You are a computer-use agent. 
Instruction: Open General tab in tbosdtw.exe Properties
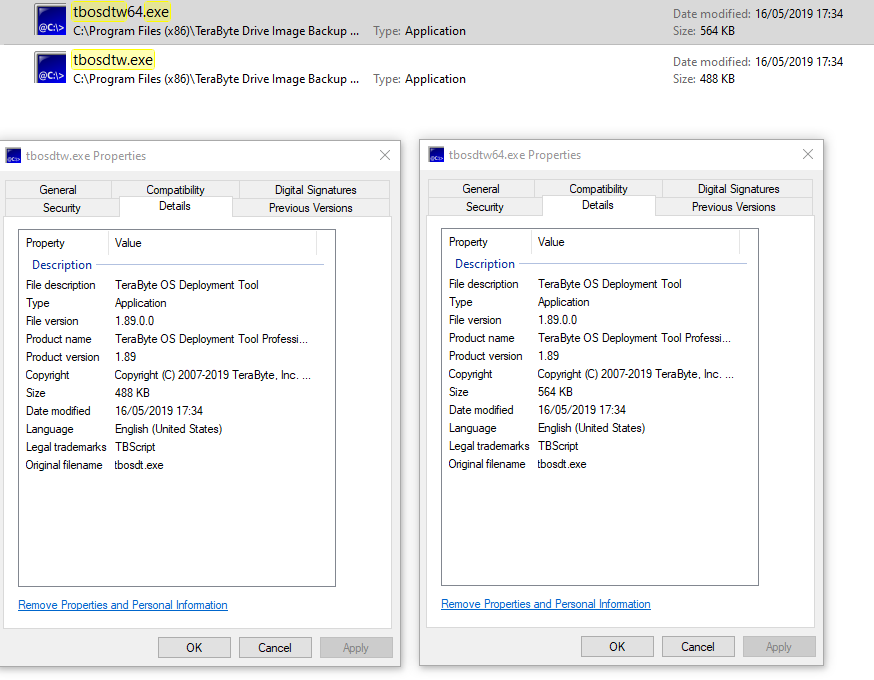click(58, 190)
